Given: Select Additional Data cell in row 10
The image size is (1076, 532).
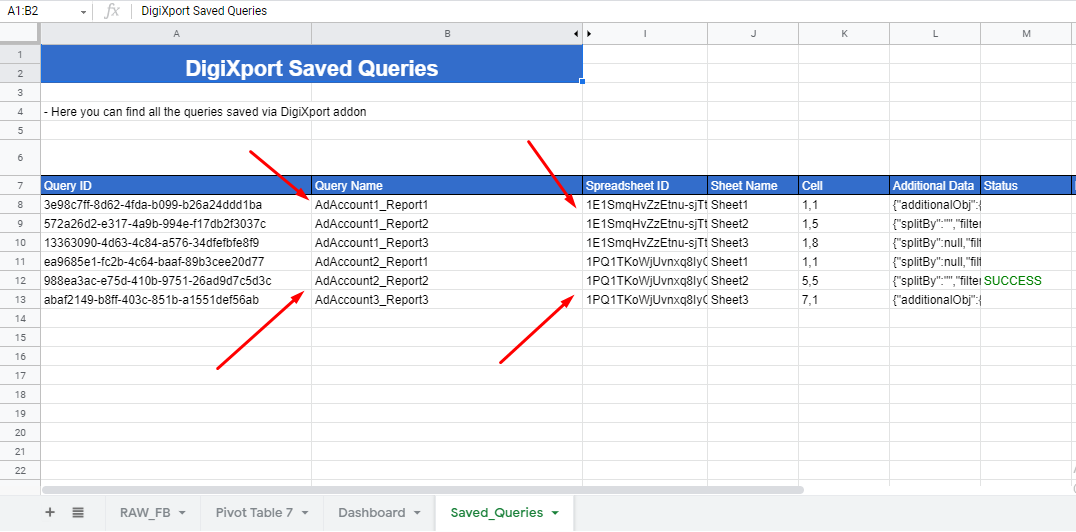Looking at the screenshot, I should point(935,242).
